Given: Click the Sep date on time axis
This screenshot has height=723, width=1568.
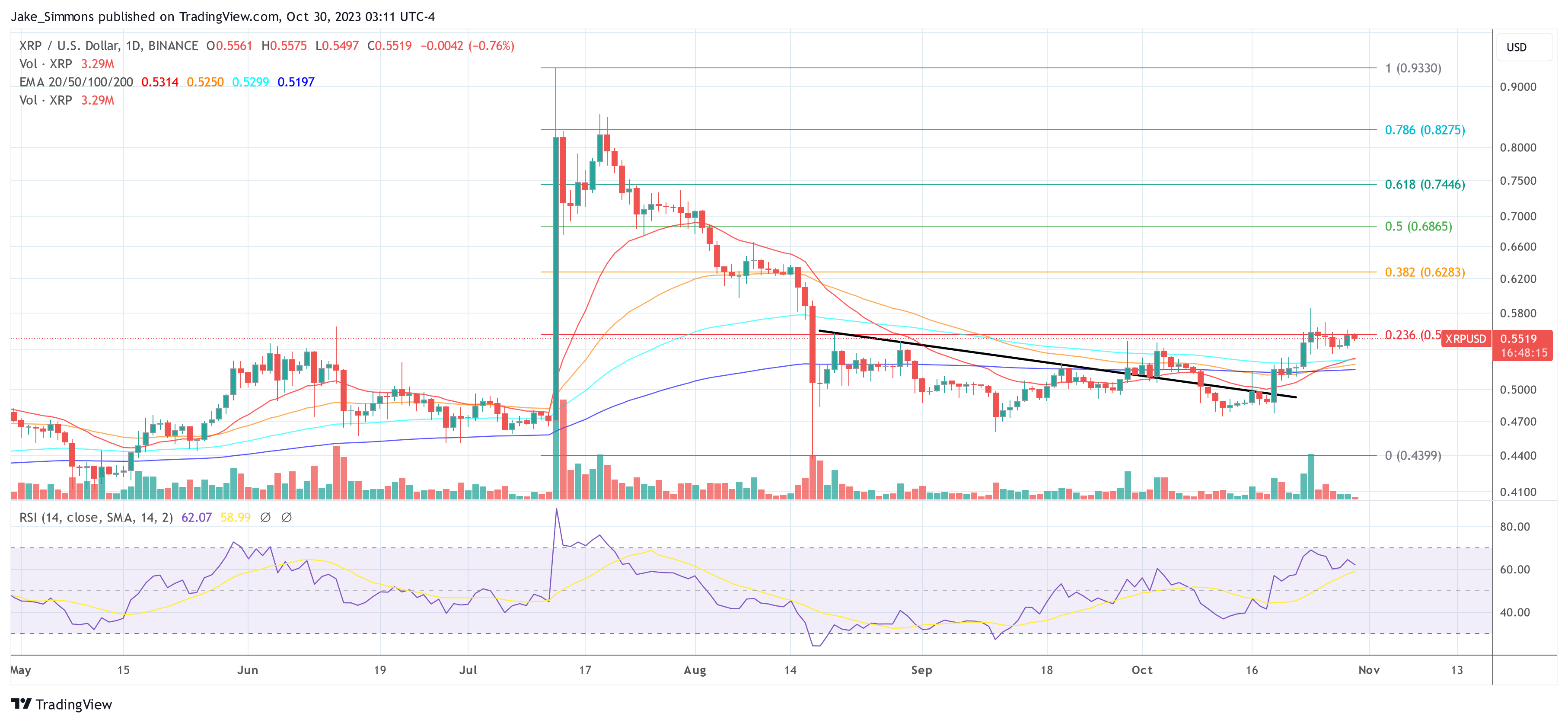Looking at the screenshot, I should point(921,670).
